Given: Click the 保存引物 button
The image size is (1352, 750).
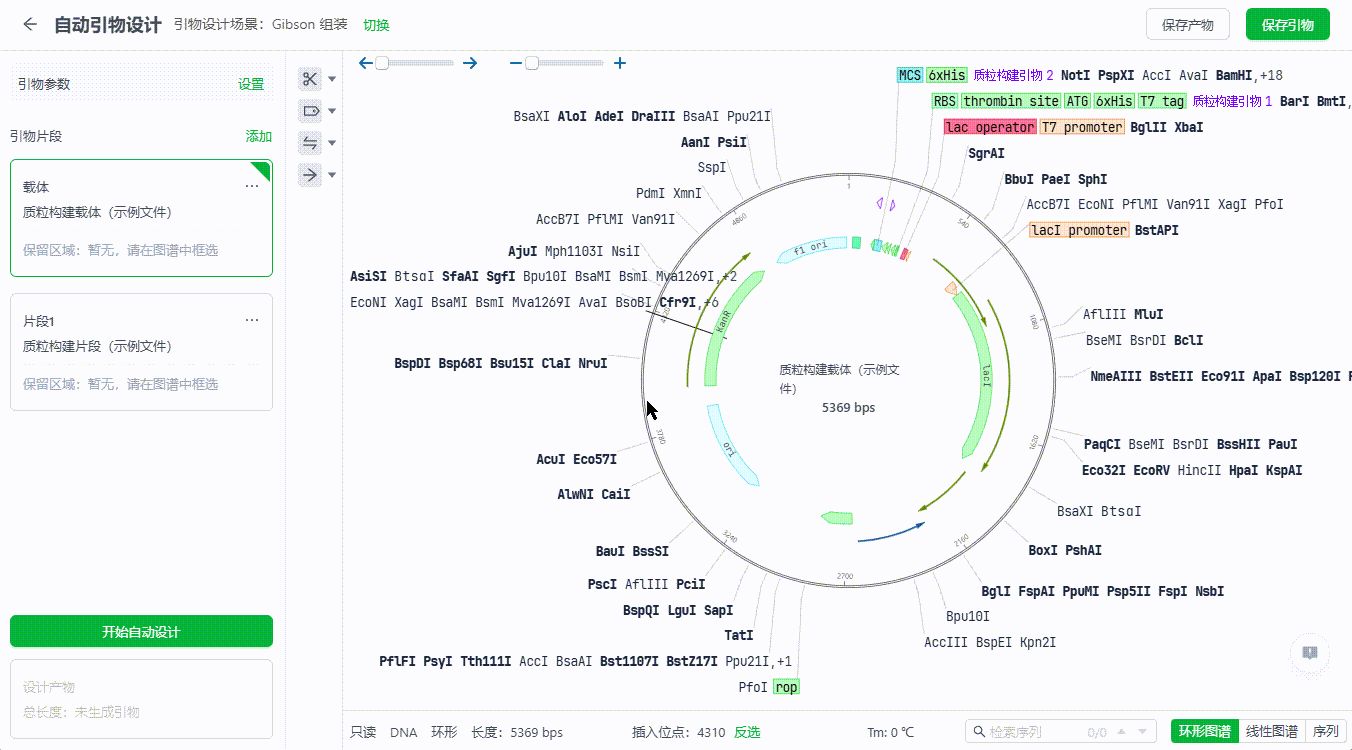Looking at the screenshot, I should coord(1287,25).
